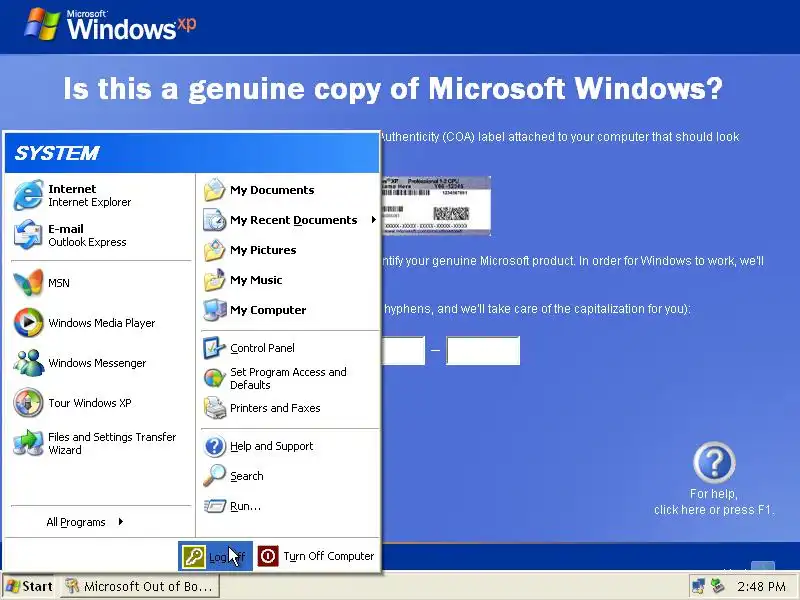Click the Help and Support question icon

(x=214, y=446)
